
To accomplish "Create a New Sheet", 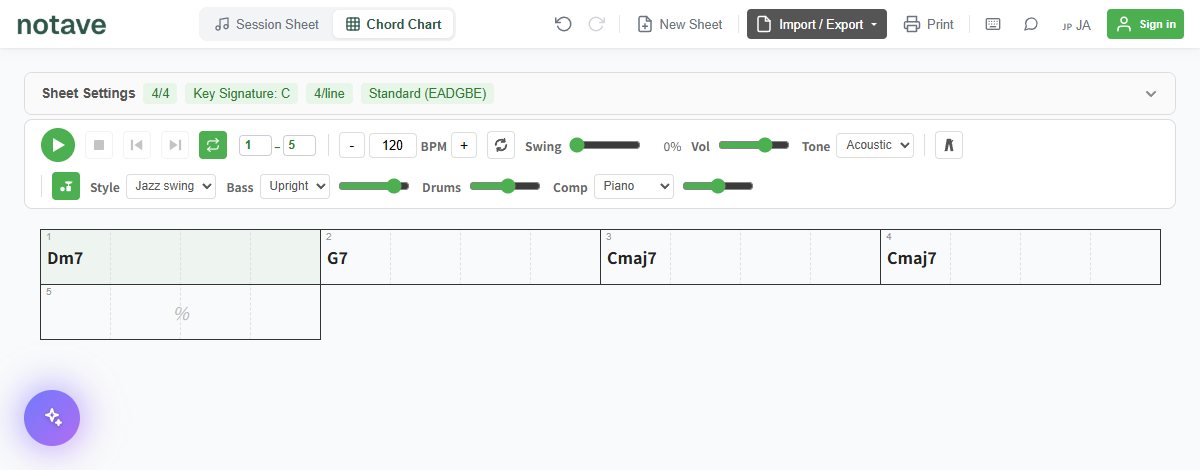I will (680, 24).
